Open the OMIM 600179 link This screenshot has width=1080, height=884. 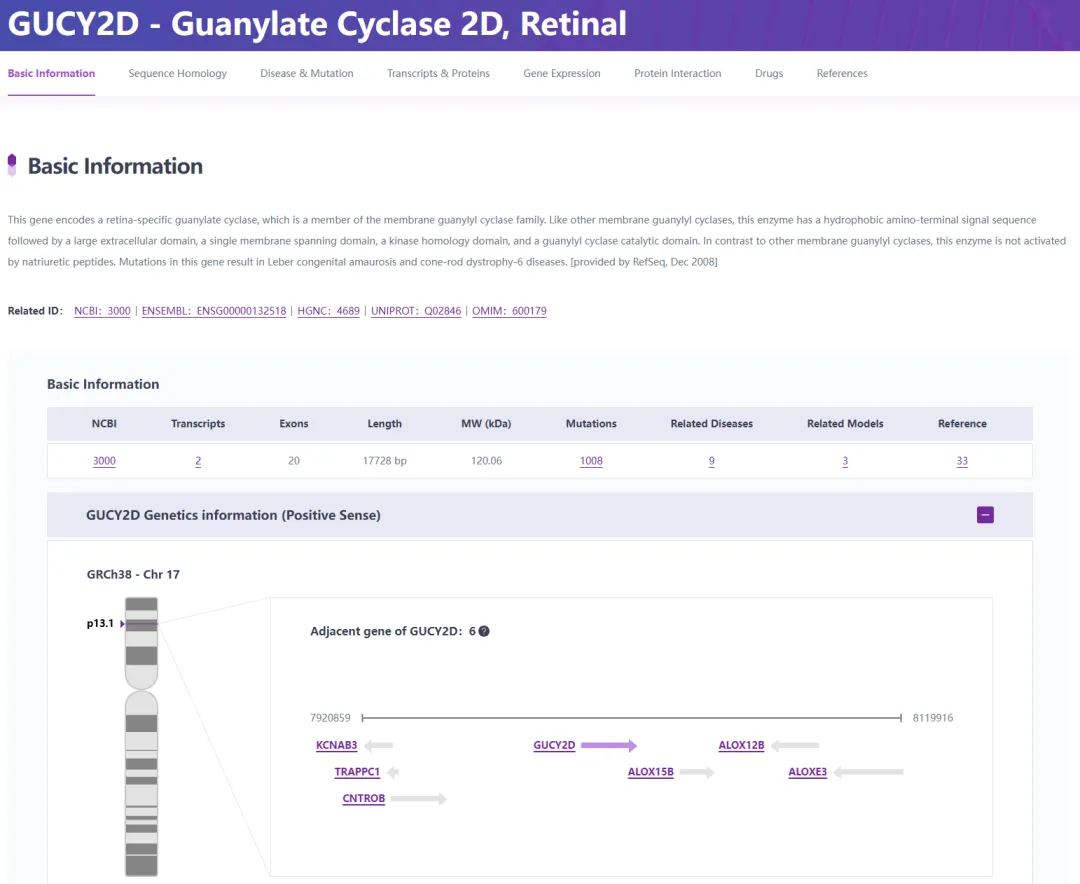tap(509, 311)
